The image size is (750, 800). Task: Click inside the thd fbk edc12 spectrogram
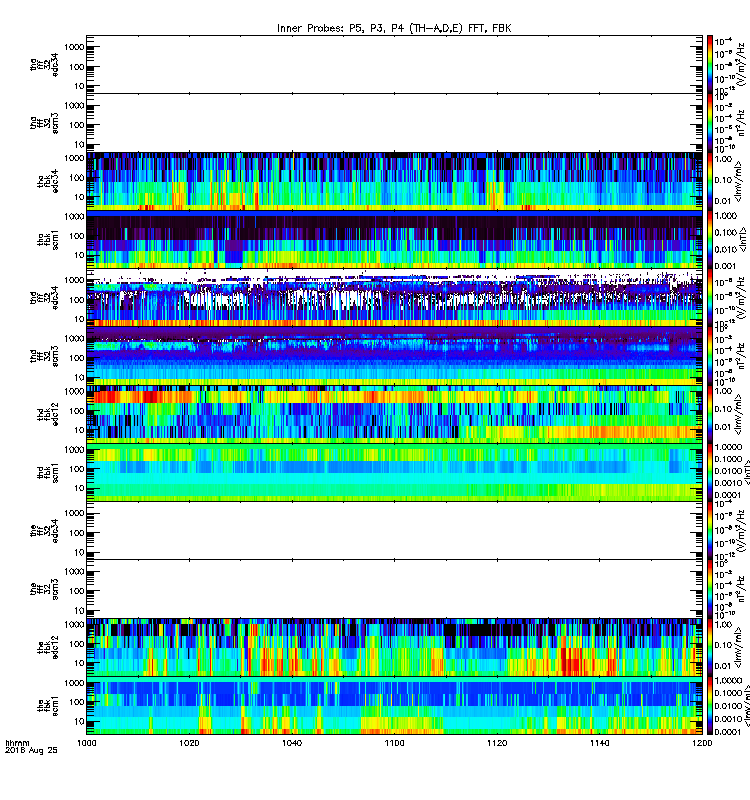394,414
